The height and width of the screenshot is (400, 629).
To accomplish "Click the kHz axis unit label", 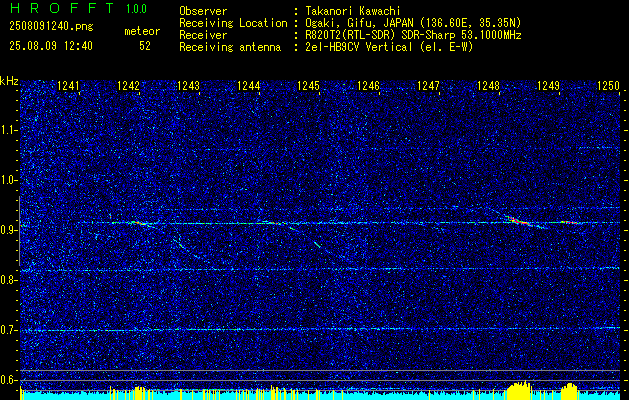I will pyautogui.click(x=10, y=81).
